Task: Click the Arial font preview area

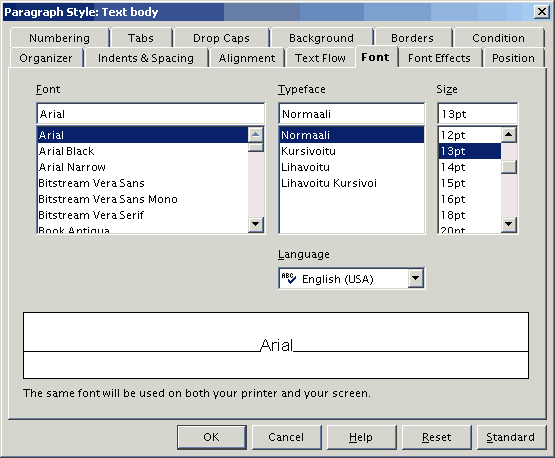Action: (276, 345)
